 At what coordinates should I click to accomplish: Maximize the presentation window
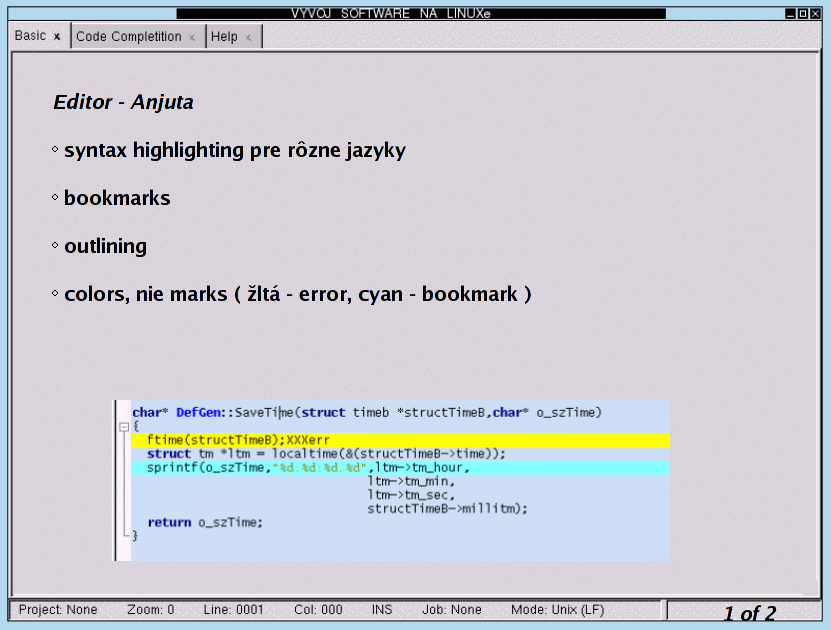click(x=803, y=14)
